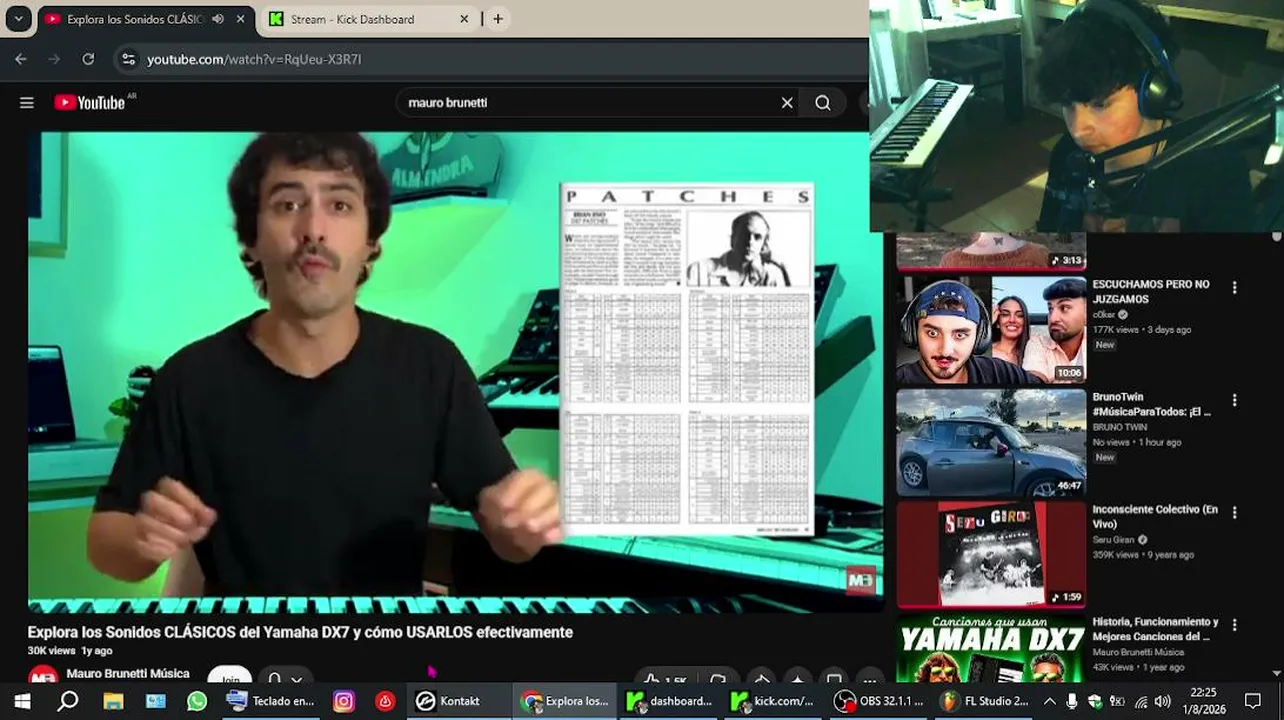Open Inconsciente Colectivo (En Vivo) title

click(1154, 516)
